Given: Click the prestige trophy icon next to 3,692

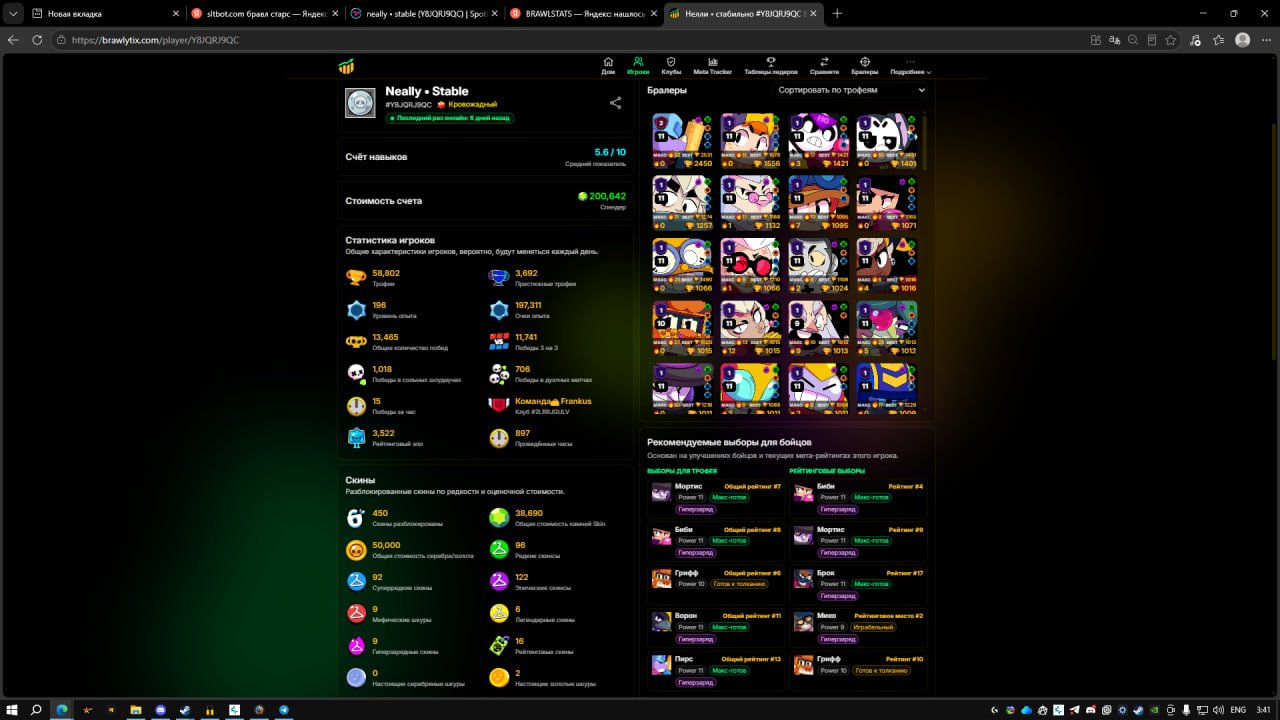Looking at the screenshot, I should point(499,277).
